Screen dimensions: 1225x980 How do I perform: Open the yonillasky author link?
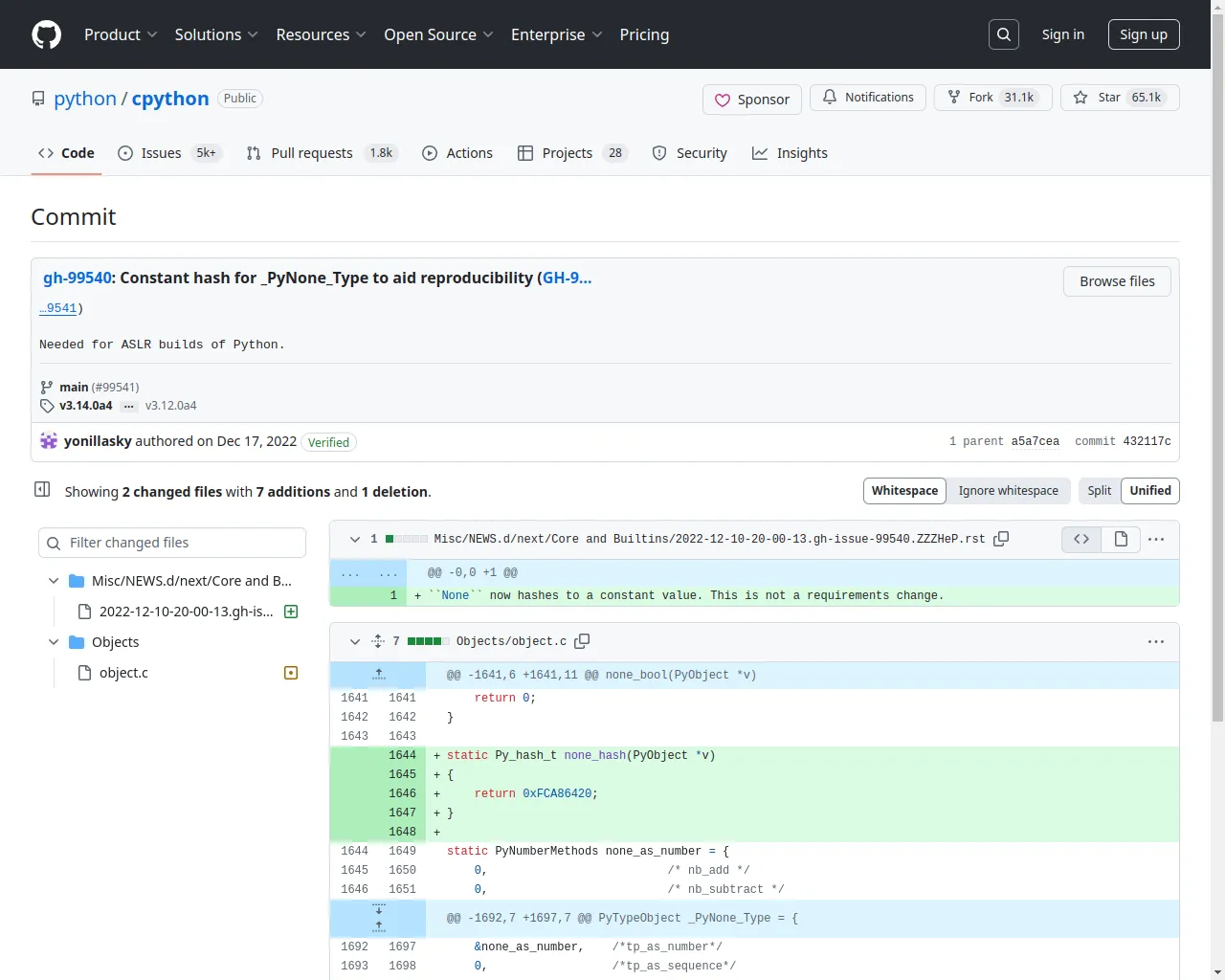click(x=98, y=441)
